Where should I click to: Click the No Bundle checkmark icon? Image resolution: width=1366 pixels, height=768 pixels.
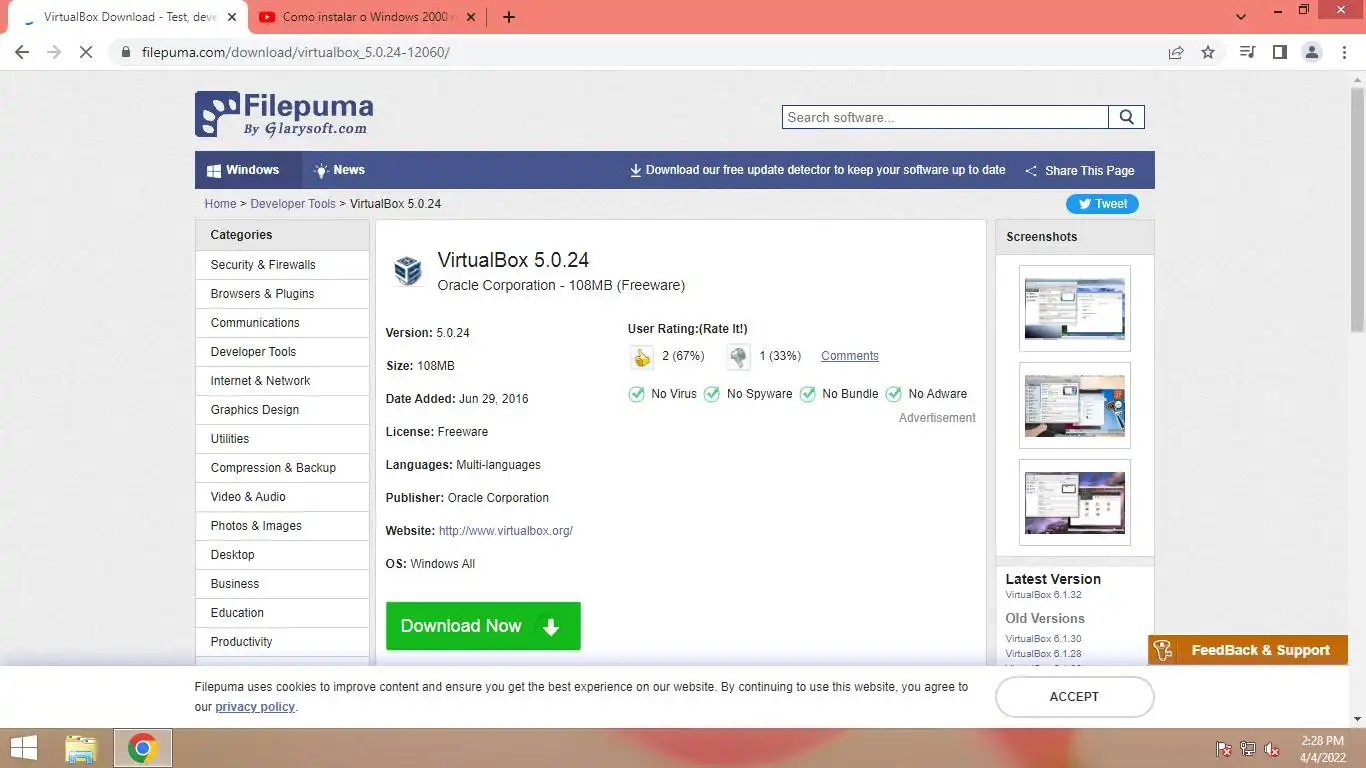pos(807,394)
